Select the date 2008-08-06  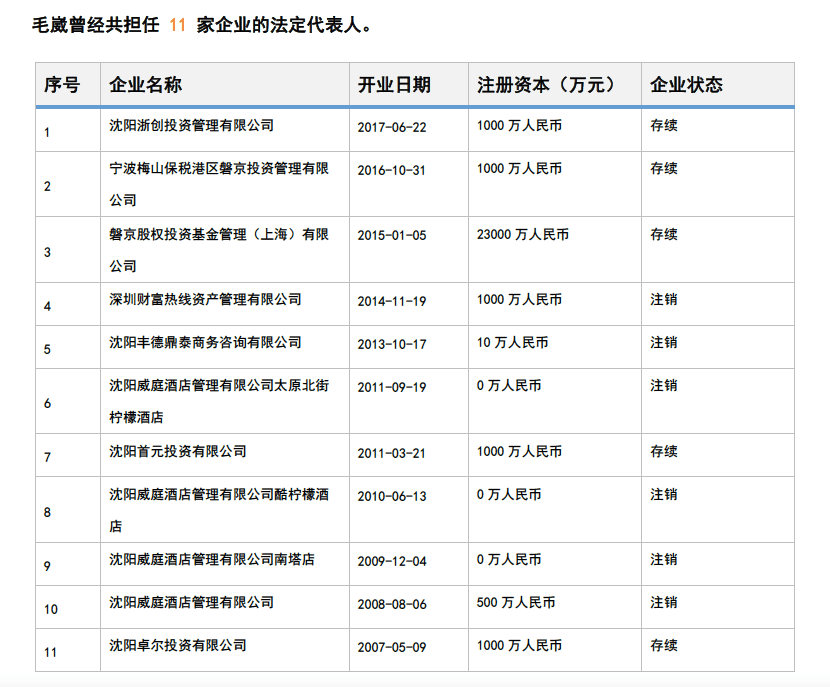pyautogui.click(x=392, y=604)
